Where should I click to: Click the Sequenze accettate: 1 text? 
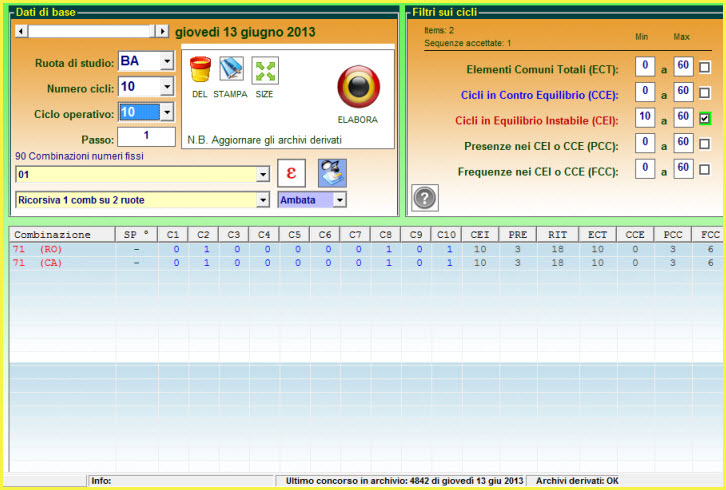point(468,43)
